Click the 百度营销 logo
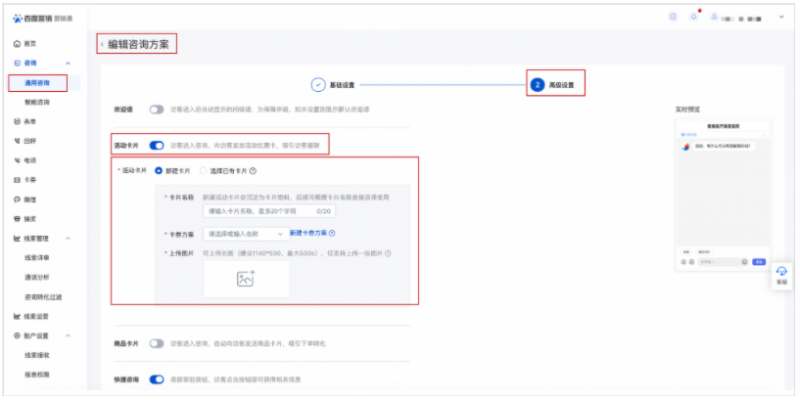Viewport: 800px width, 401px height. pos(43,18)
